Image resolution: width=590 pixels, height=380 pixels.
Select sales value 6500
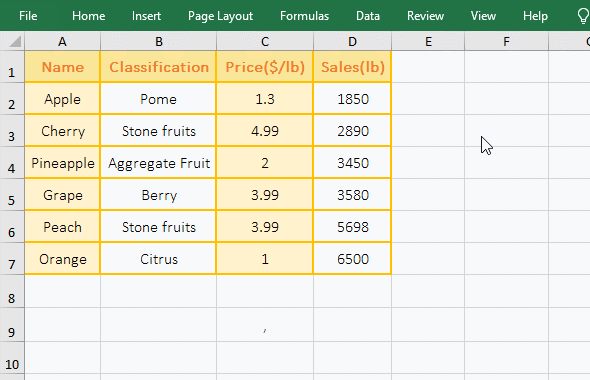[x=352, y=259]
